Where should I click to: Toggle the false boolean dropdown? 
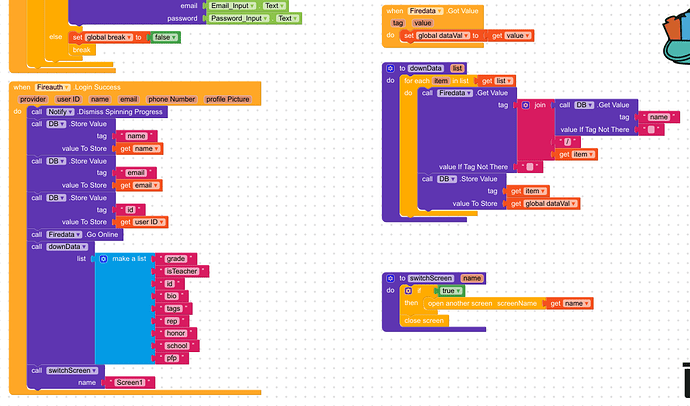165,37
